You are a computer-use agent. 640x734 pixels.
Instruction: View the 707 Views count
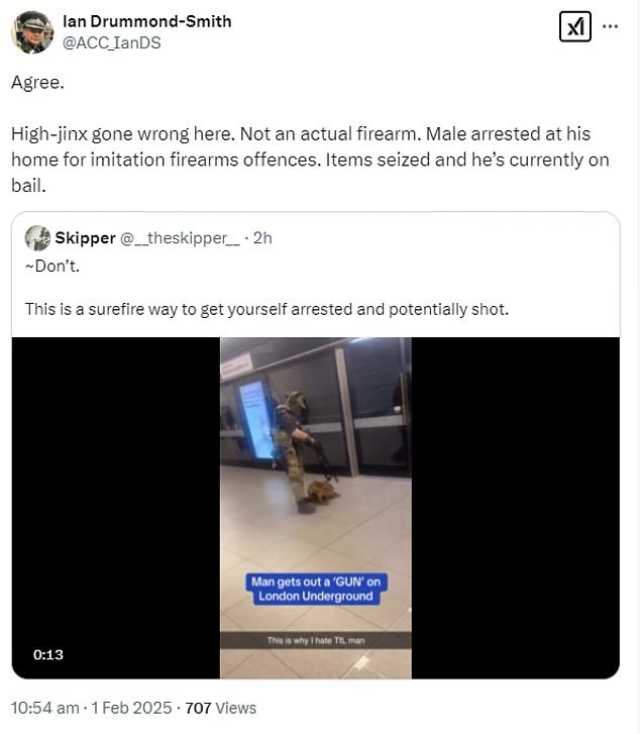coord(221,708)
